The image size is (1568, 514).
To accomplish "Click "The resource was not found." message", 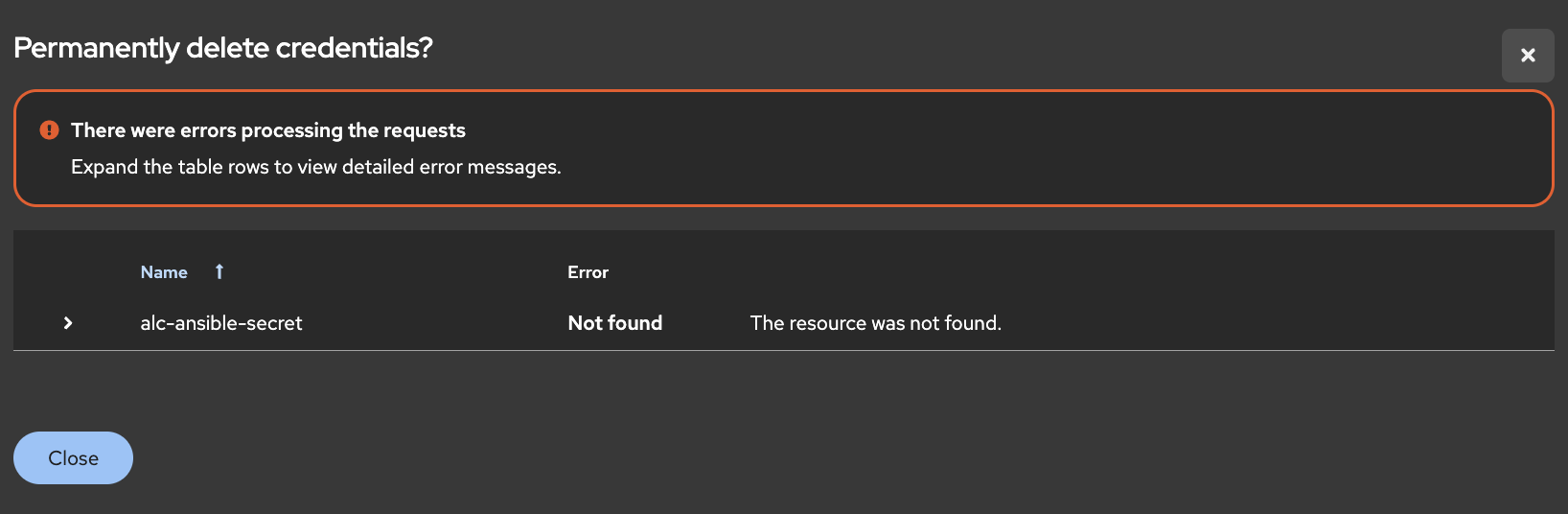I will point(875,323).
